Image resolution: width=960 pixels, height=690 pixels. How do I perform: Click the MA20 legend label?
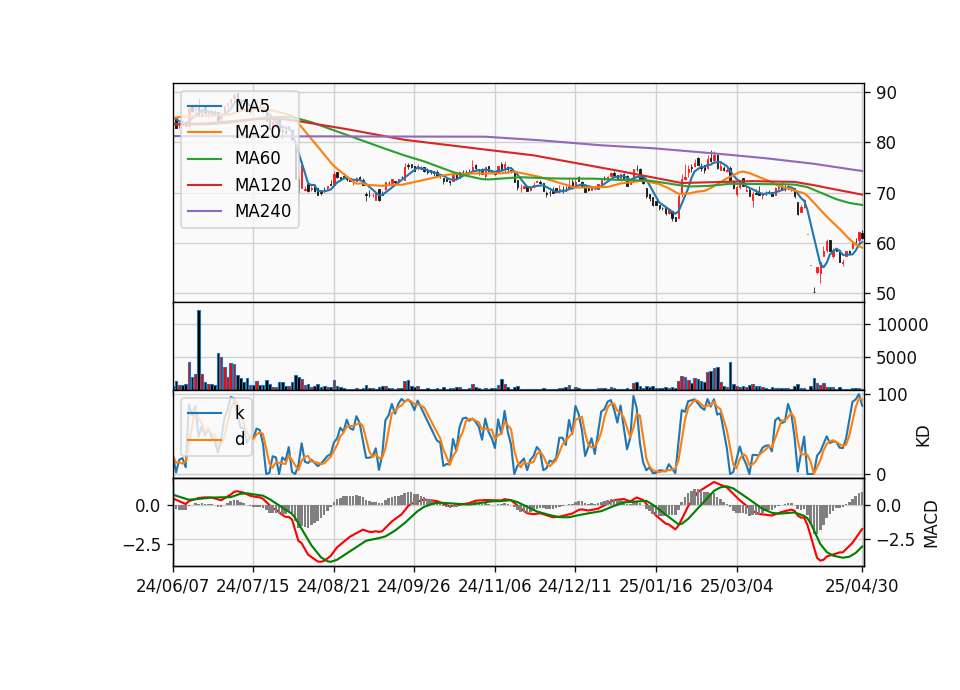coord(257,132)
